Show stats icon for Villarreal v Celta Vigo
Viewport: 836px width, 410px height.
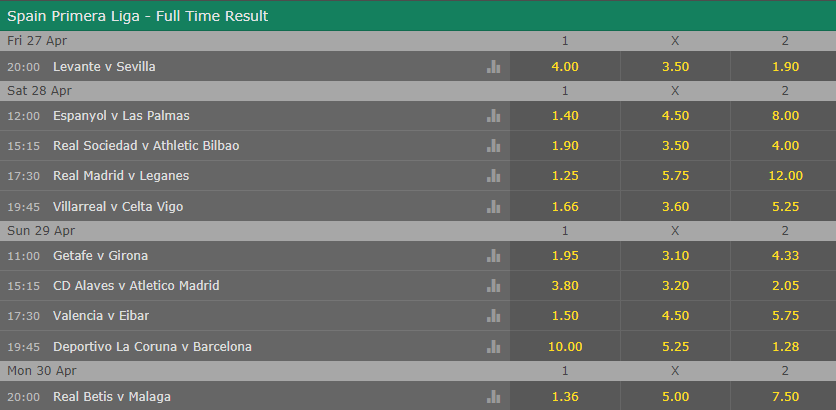tap(492, 206)
